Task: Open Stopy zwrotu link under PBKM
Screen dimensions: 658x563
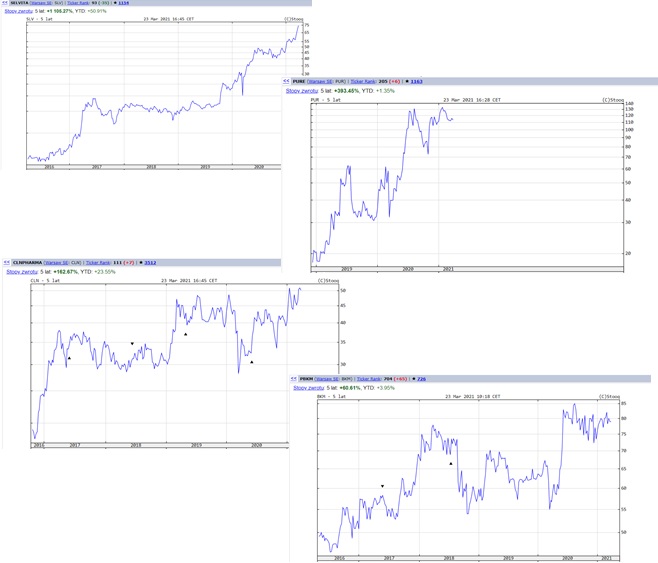Action: [308, 388]
